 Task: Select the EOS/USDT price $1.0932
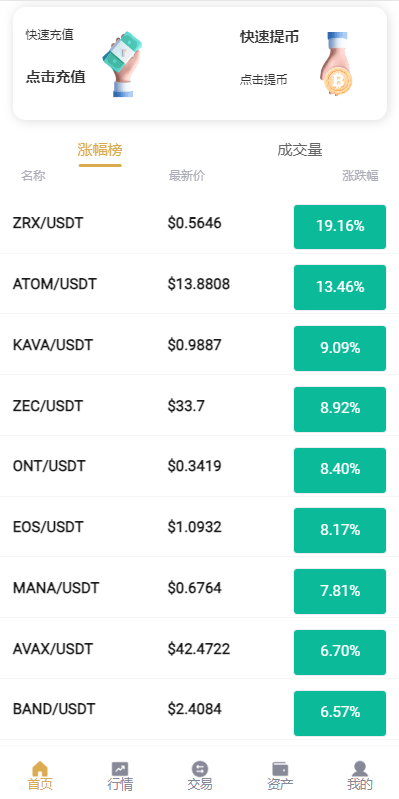195,526
